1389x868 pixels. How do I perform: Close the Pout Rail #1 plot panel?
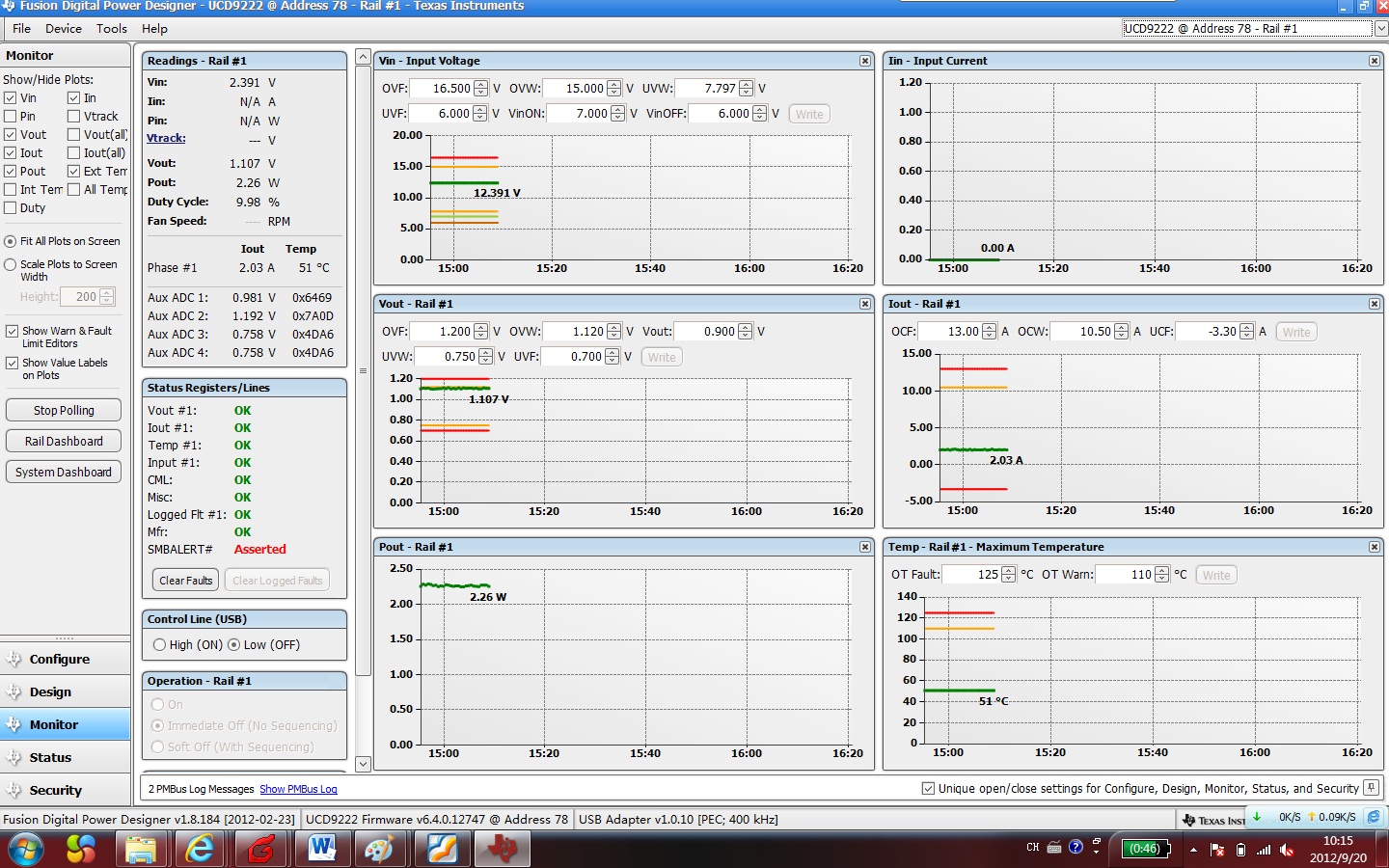(865, 547)
